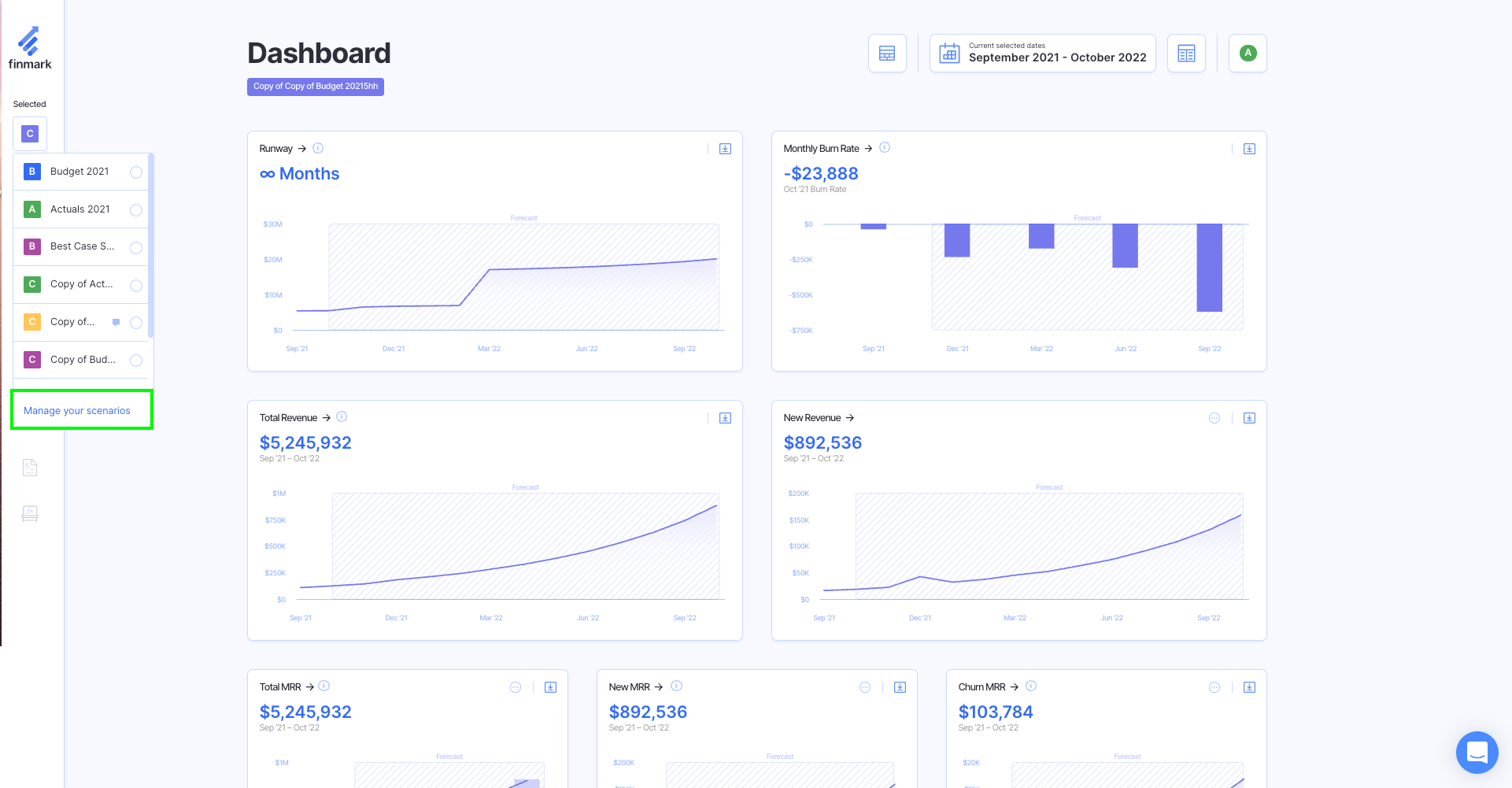The image size is (1512, 788).
Task: Download the Monthly Burn Rate chart
Action: pyautogui.click(x=1249, y=149)
